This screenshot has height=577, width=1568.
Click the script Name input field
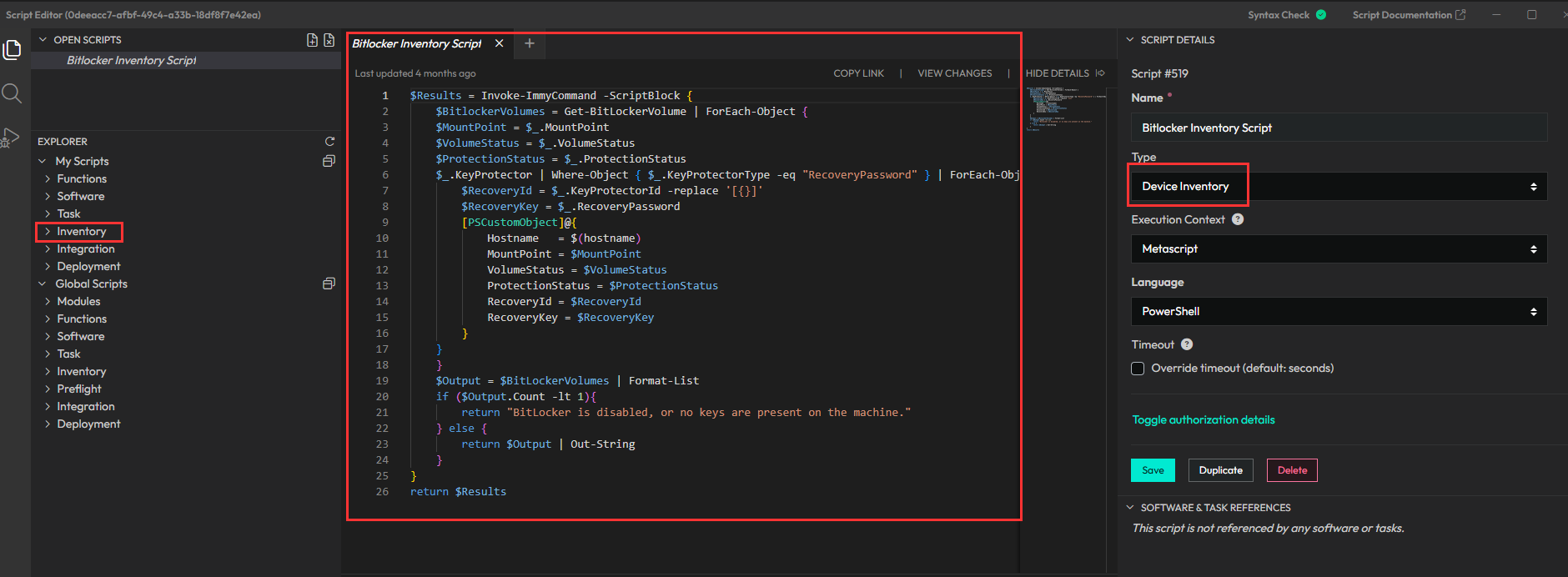(1338, 128)
